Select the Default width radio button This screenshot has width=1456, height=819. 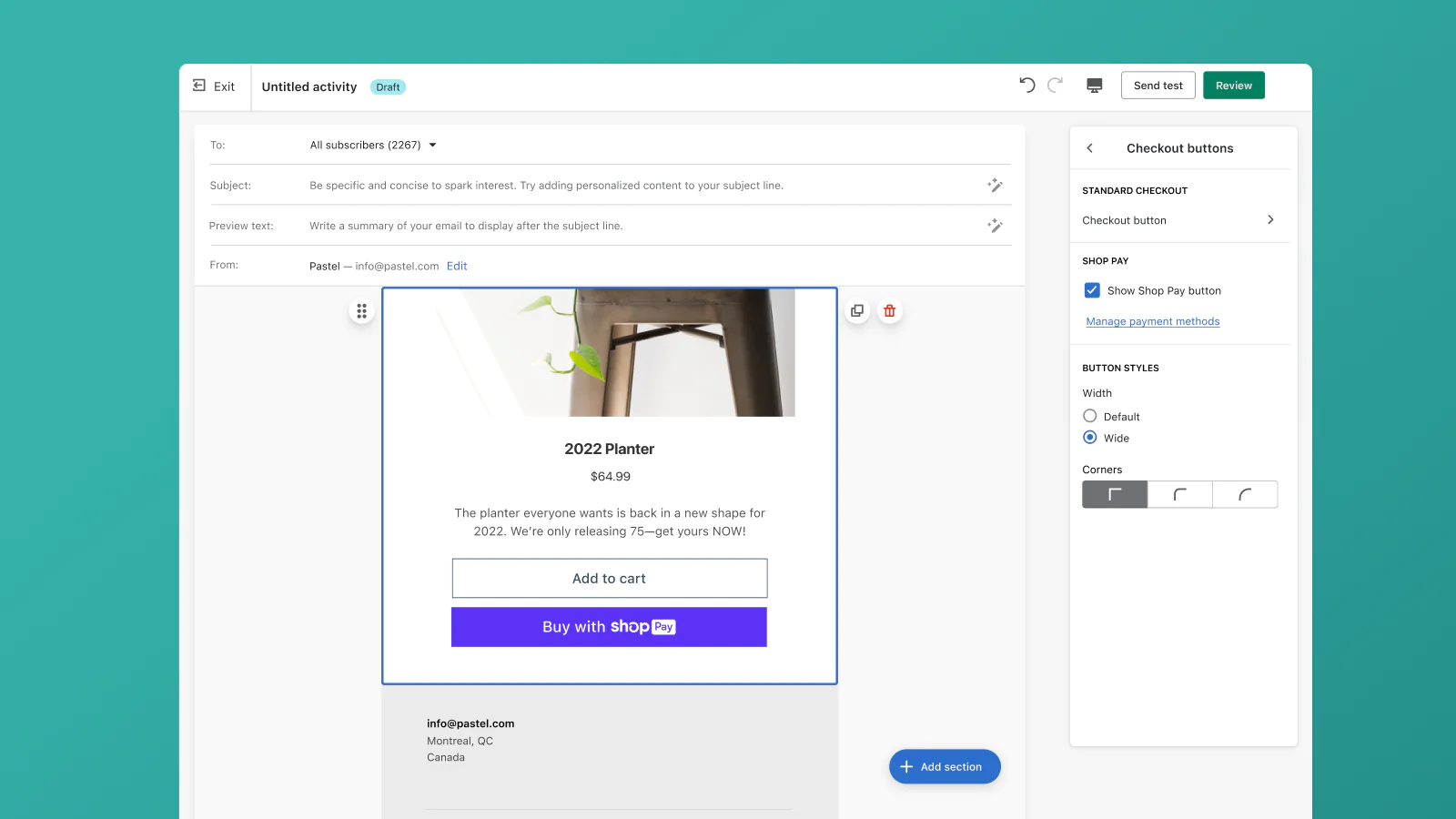coord(1090,416)
